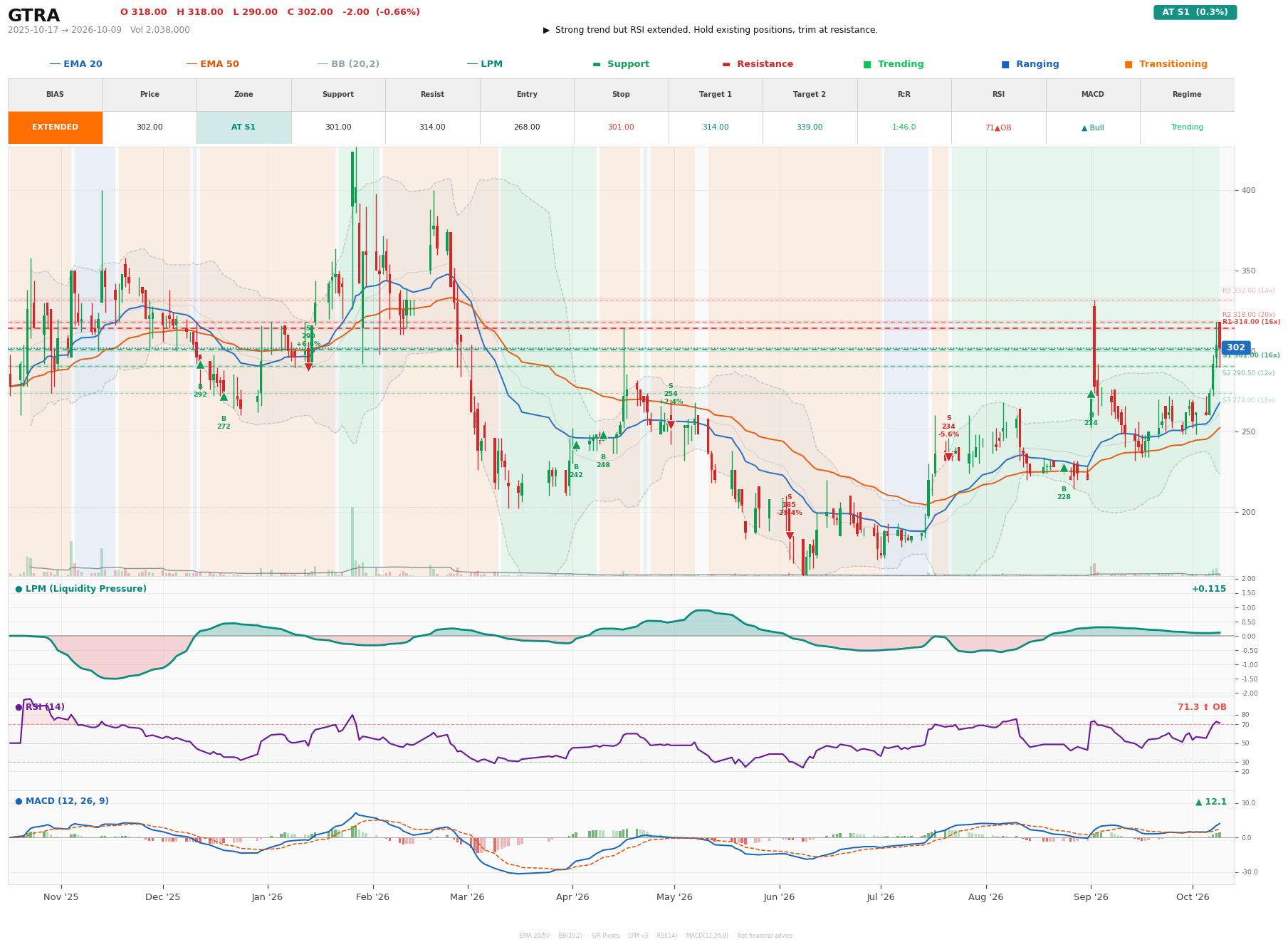Viewport: 1288px width, 947px height.
Task: Select the B 242 buy marker label
Action: coord(576,471)
